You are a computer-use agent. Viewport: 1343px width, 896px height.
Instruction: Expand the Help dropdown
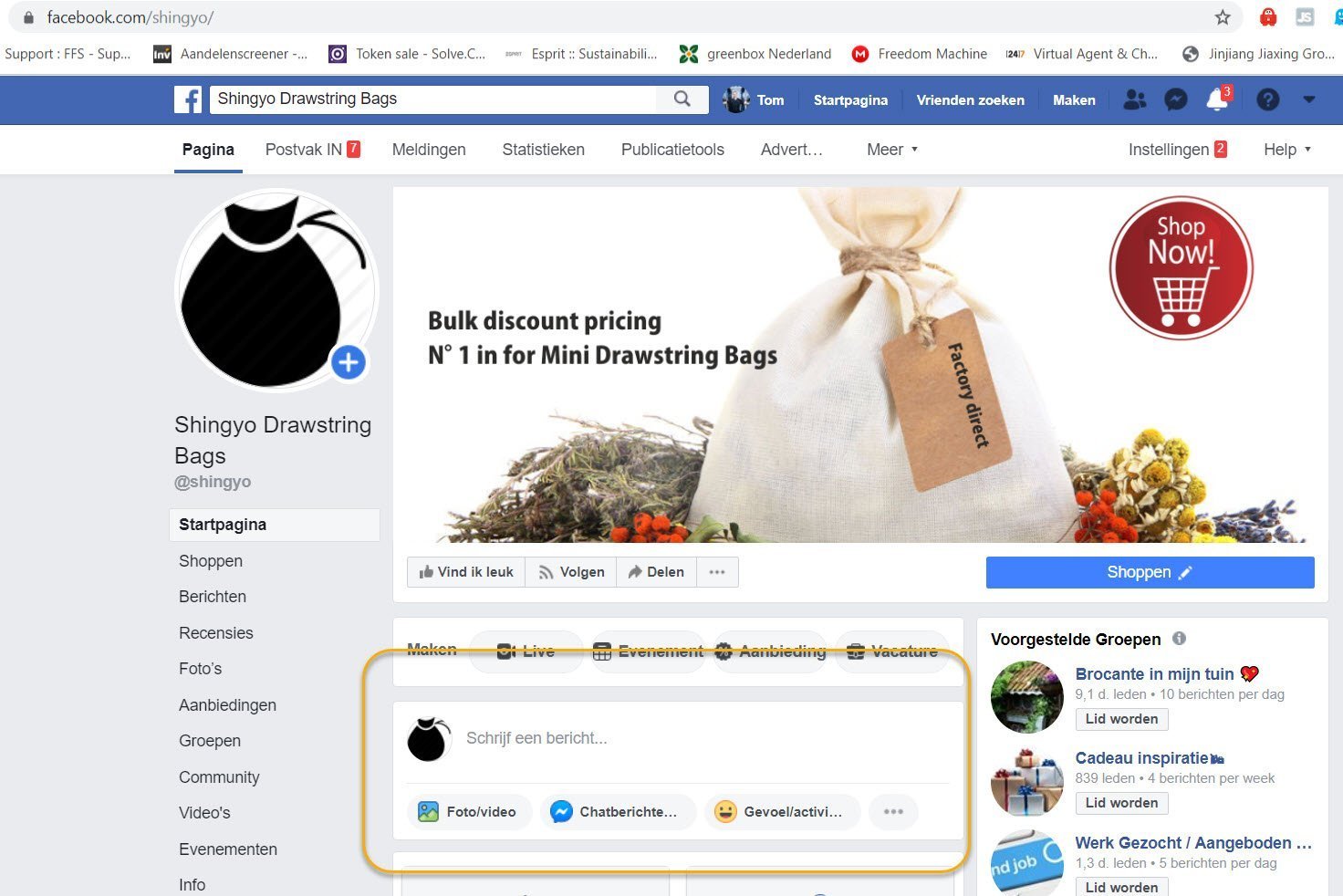click(1287, 150)
